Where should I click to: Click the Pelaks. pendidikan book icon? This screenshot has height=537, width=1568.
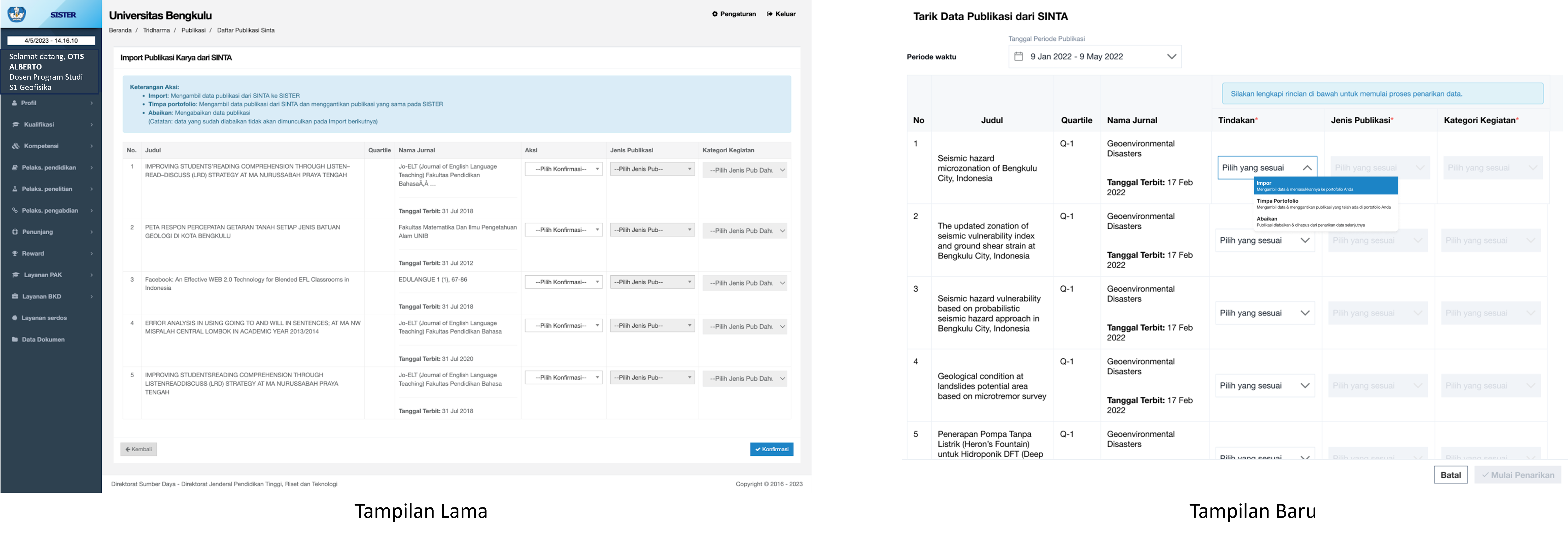click(x=15, y=167)
